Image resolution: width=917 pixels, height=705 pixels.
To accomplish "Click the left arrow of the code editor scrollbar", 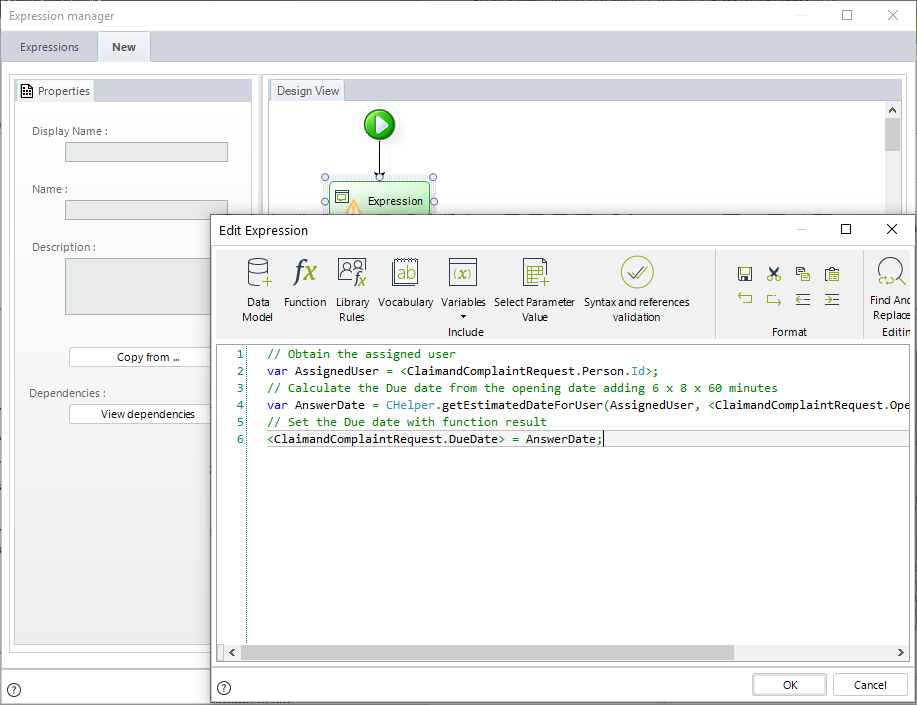I will click(232, 652).
